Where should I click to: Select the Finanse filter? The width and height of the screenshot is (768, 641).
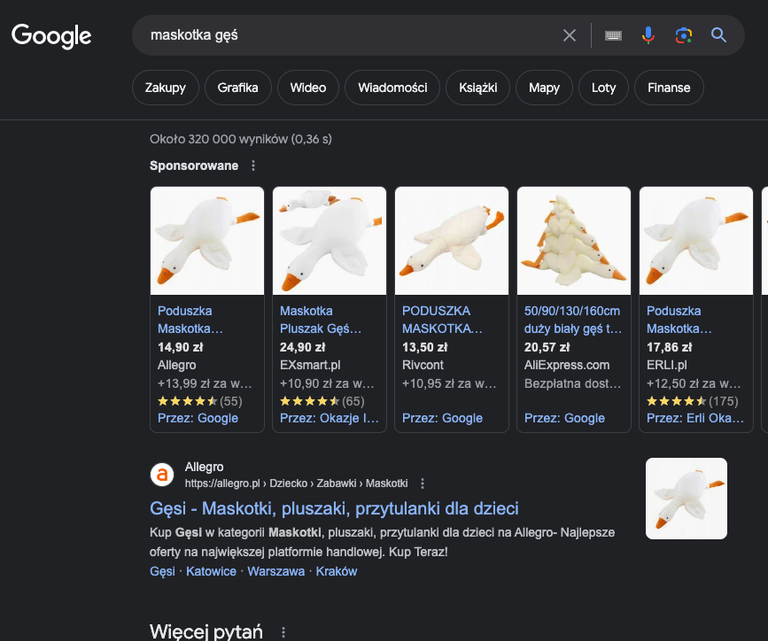tap(669, 88)
